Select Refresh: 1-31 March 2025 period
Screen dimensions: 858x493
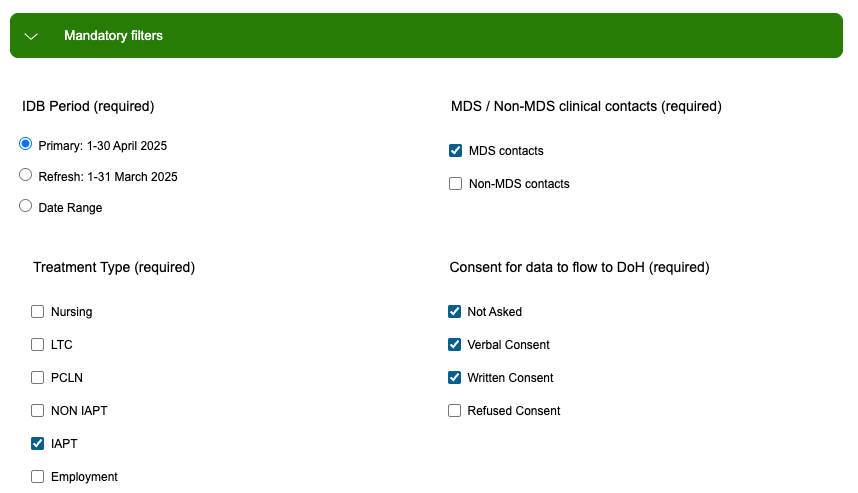26,175
